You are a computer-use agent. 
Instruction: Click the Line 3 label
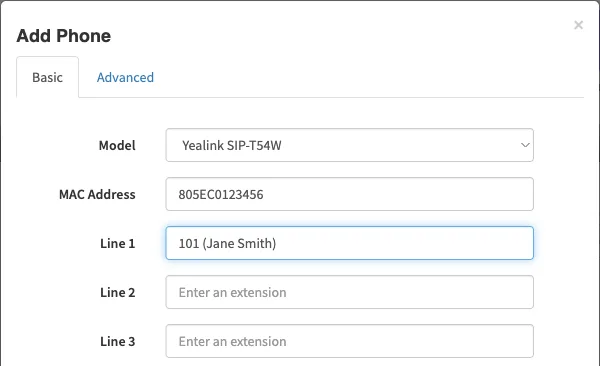click(117, 341)
